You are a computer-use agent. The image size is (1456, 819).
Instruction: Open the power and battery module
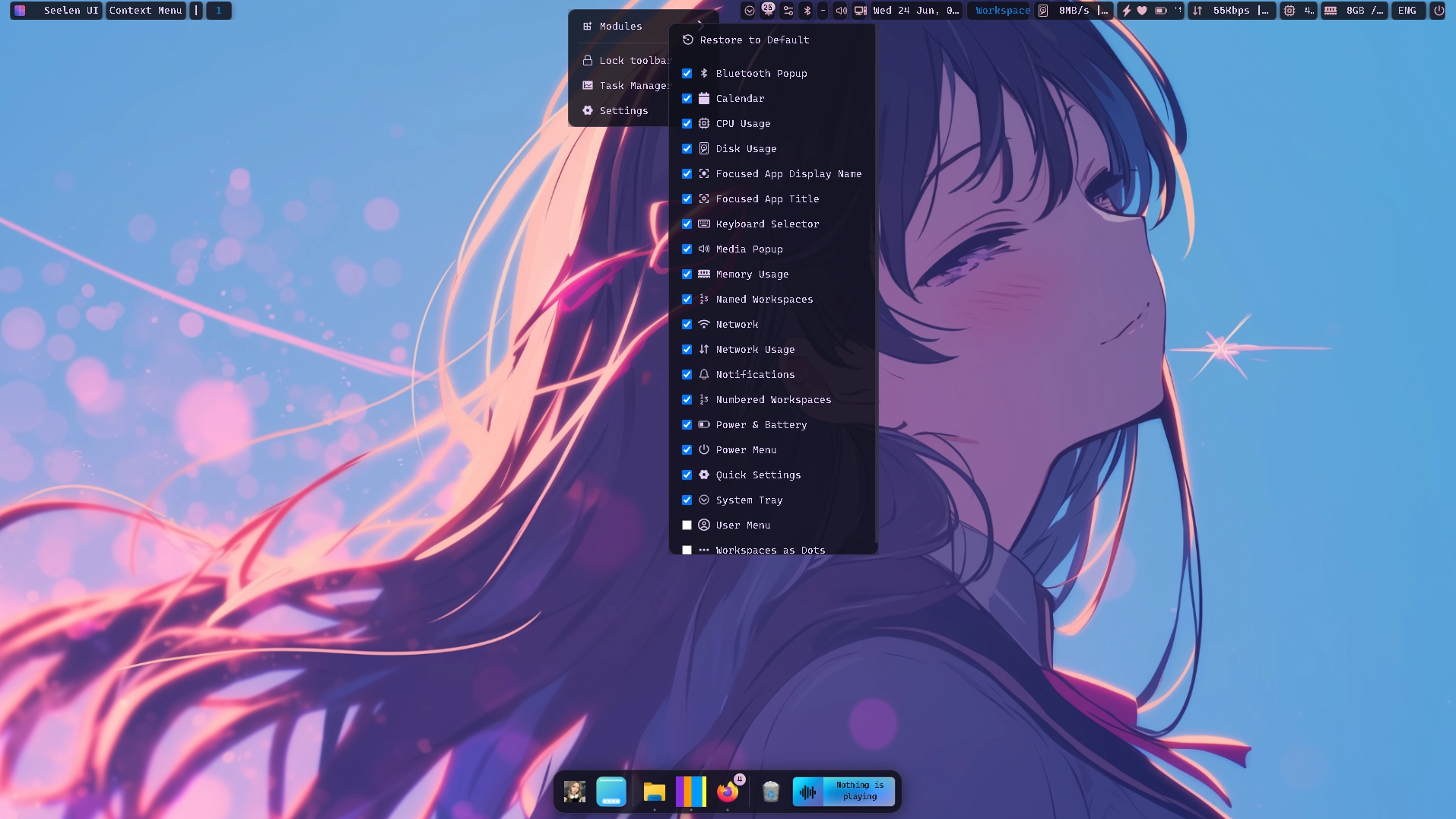1150,11
